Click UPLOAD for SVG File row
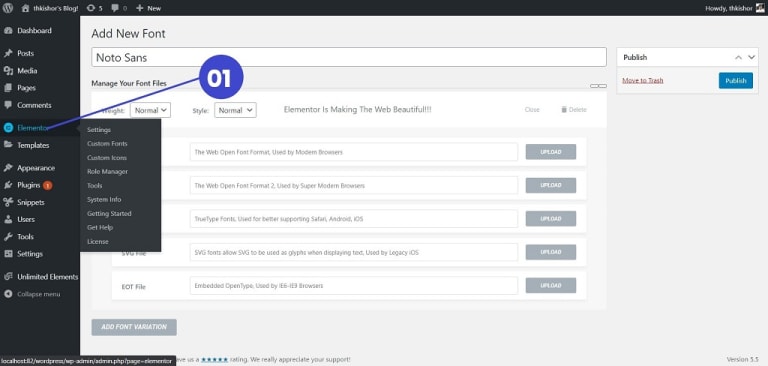Image resolution: width=768 pixels, height=366 pixels. click(551, 252)
